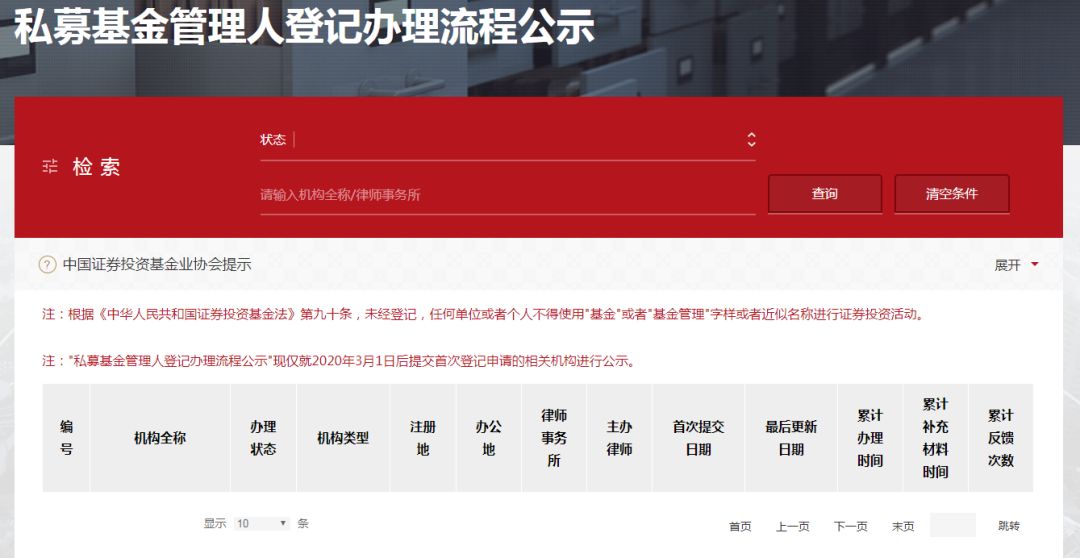Click the 注册地 column header
The image size is (1080, 558).
pos(423,438)
